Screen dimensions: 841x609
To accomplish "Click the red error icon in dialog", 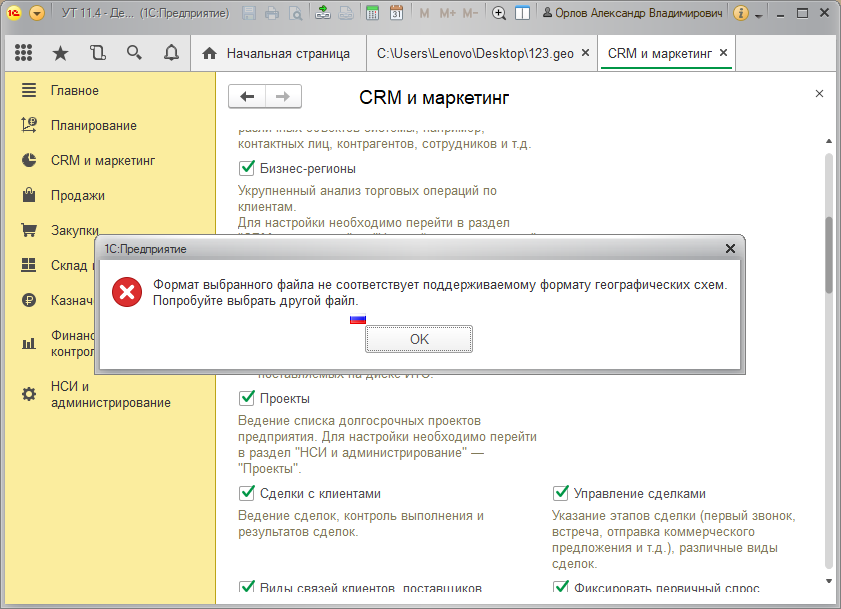I will [x=127, y=292].
